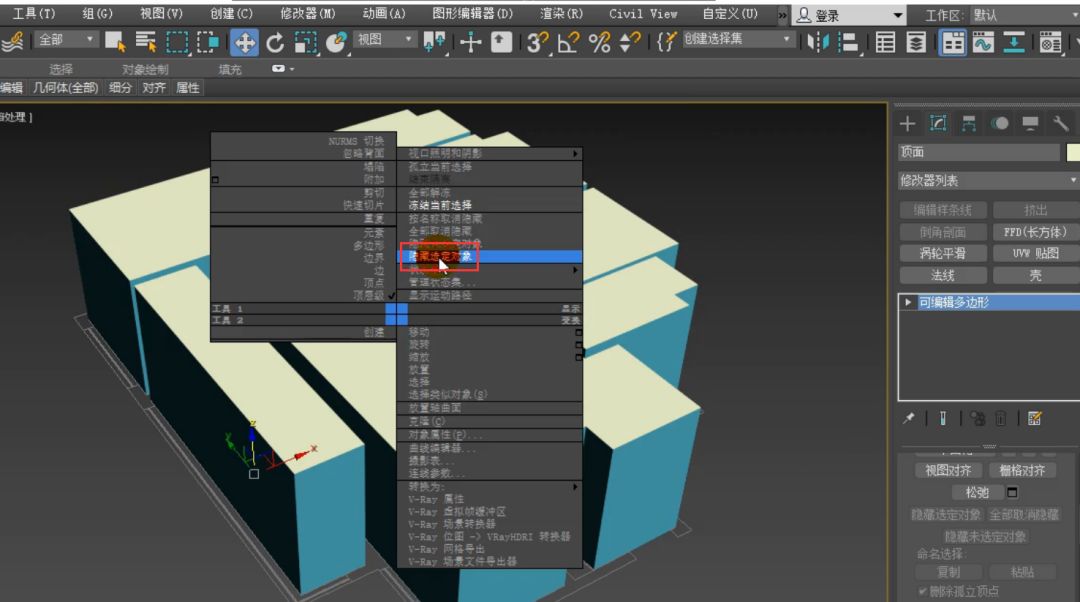The height and width of the screenshot is (602, 1080).
Task: Click the Configure Modifier Sets icon
Action: coord(1034,418)
